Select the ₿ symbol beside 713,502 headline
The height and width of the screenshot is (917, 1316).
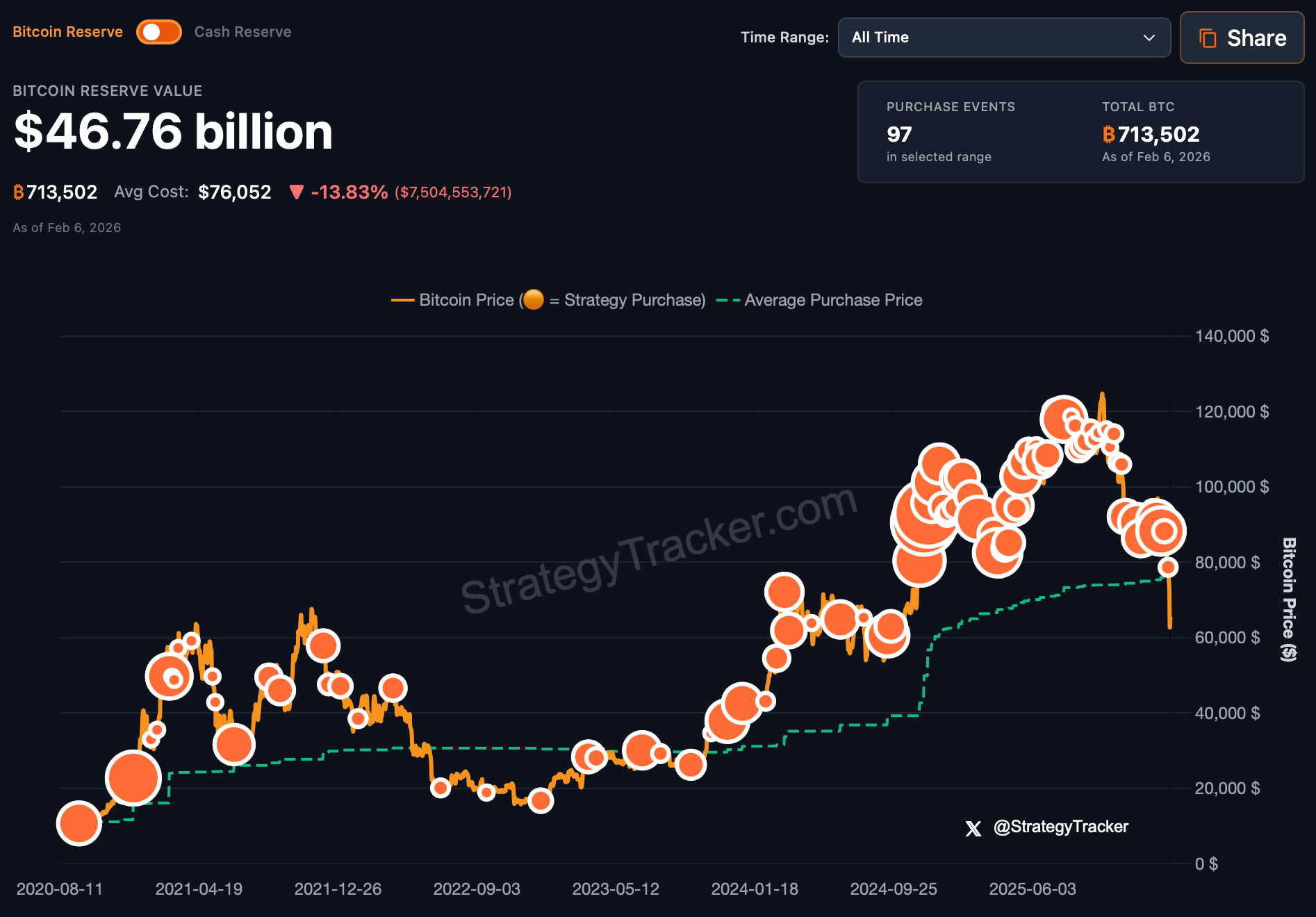[x=18, y=192]
